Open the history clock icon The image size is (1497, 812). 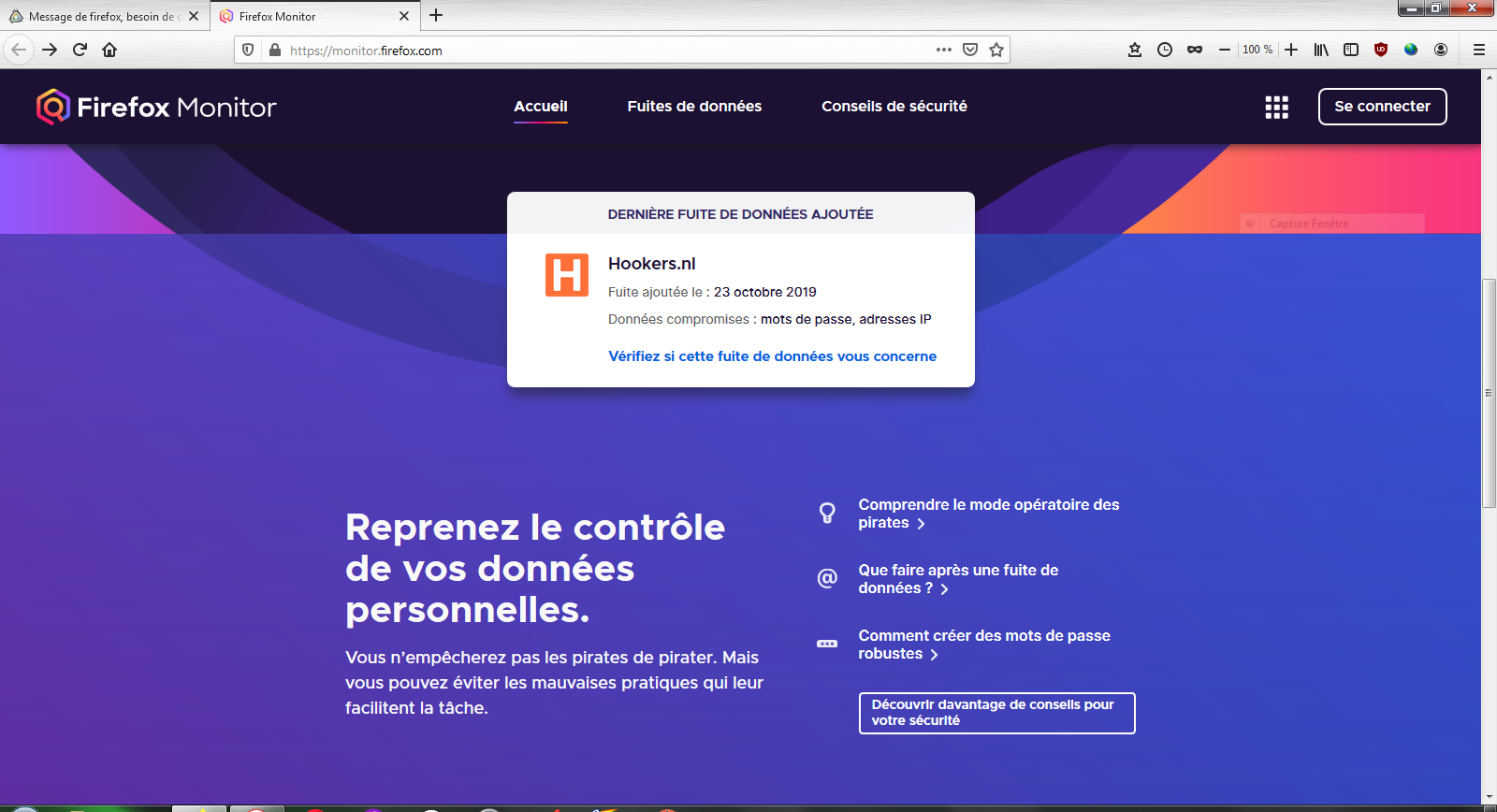pos(1164,50)
